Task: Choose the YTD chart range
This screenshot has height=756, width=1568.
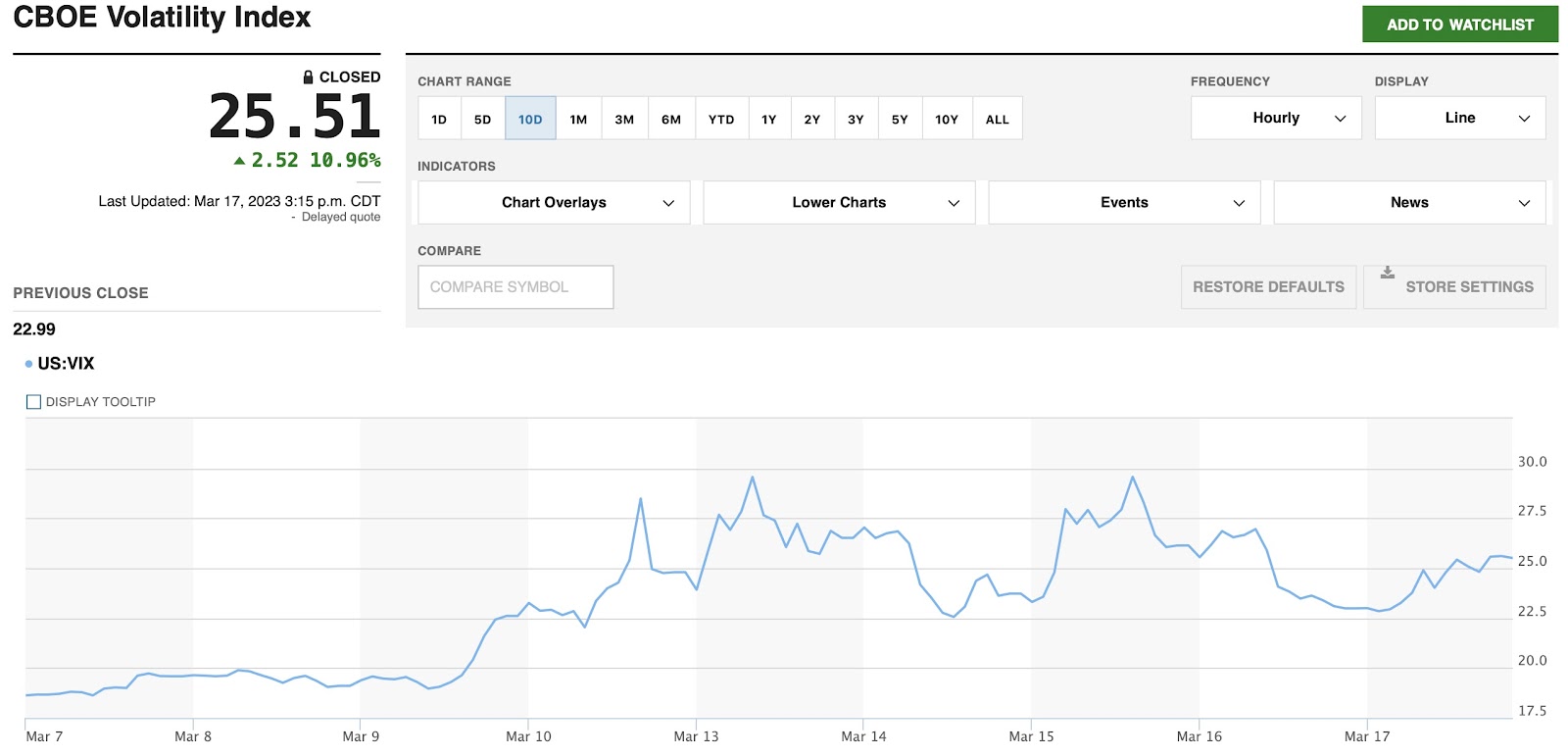Action: click(721, 119)
